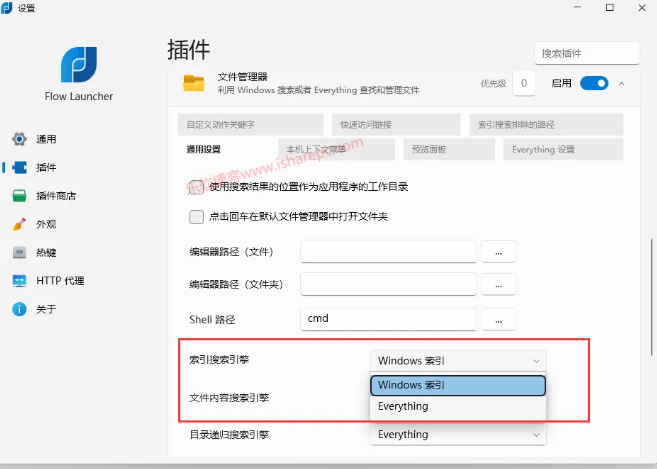Click the About info icon
Viewport: 657px width, 469px height.
pos(19,309)
